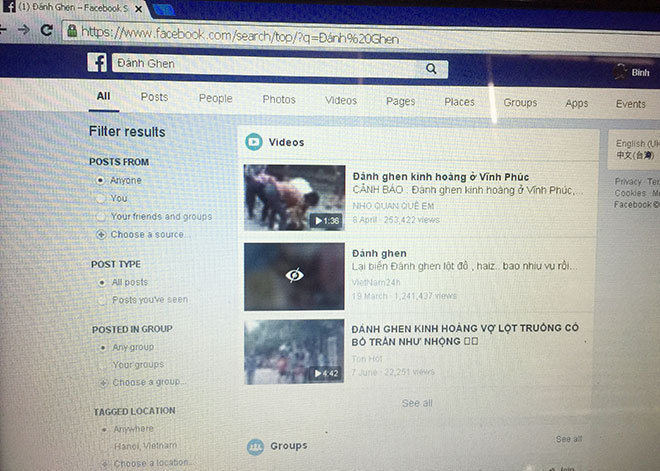The image size is (660, 471).
Task: Click the plus icon beside Choose a group
Action: (103, 383)
